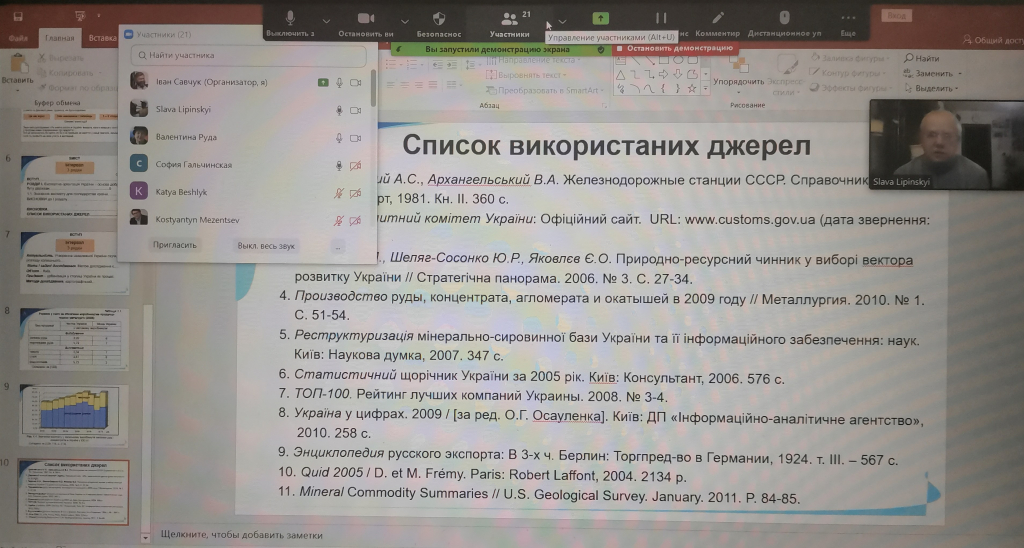Viewport: 1024px width, 548px height.
Task: Toggle camera for Іван Савчук
Action: pos(356,82)
